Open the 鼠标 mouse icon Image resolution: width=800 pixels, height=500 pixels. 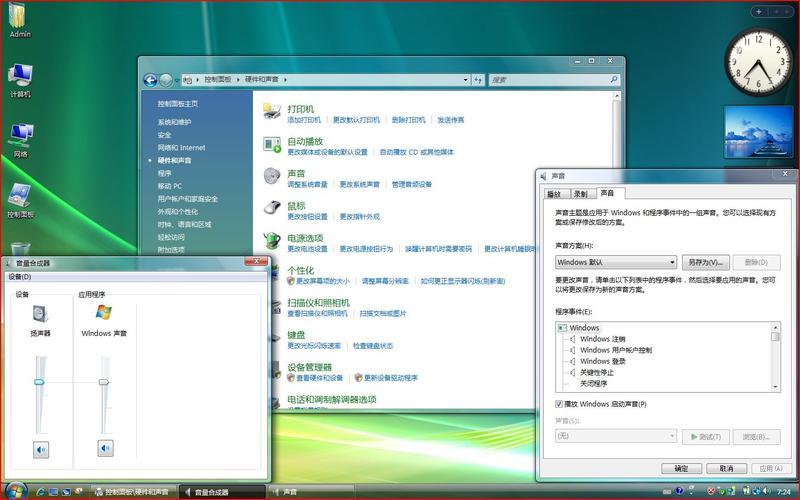(x=271, y=208)
